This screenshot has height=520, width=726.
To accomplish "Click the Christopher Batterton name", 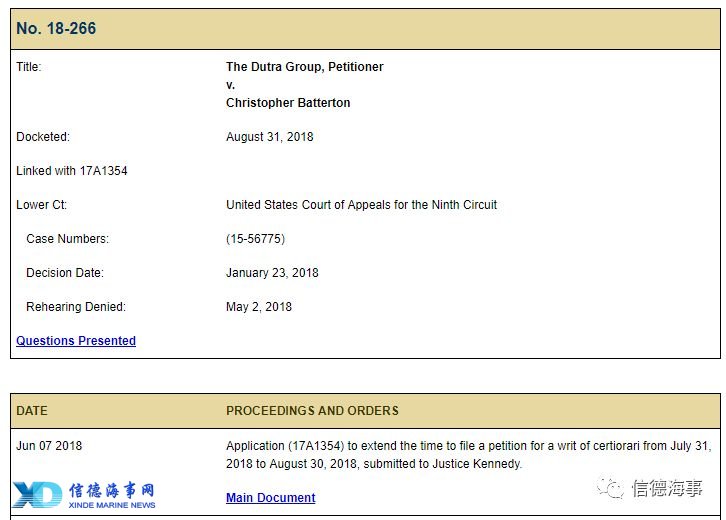I will pyautogui.click(x=288, y=103).
